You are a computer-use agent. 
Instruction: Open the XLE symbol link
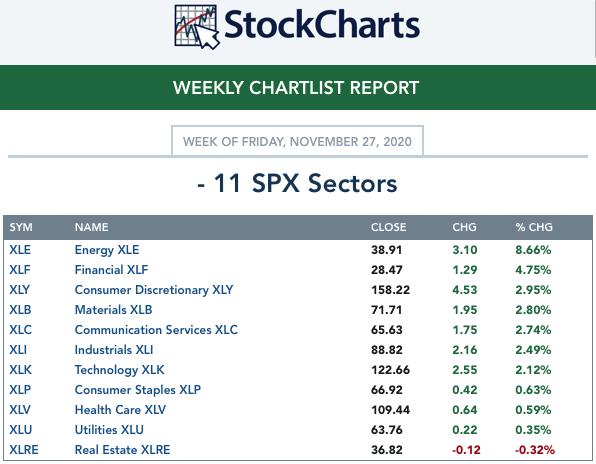click(20, 250)
